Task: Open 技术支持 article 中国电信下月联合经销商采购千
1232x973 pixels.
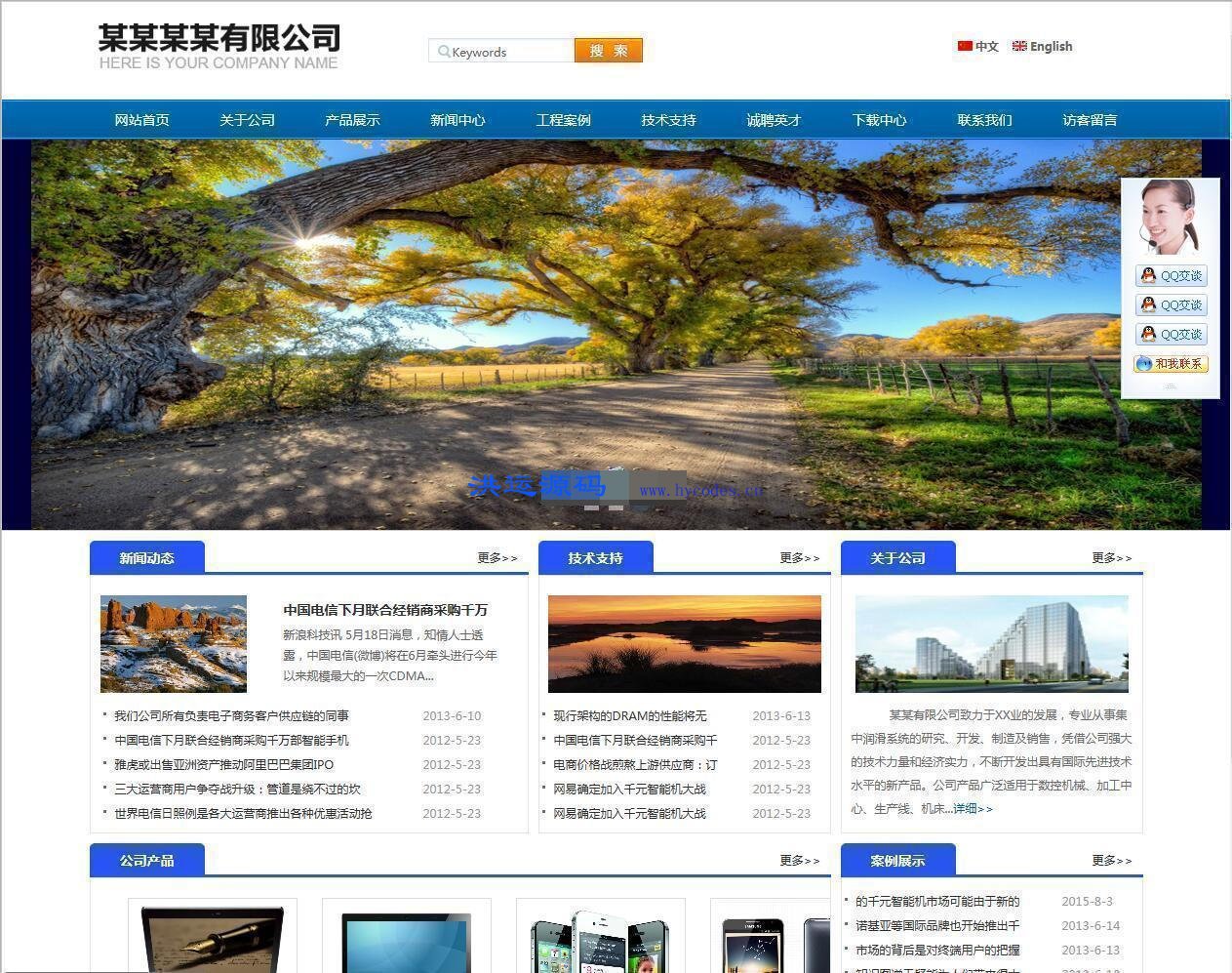Action: click(635, 741)
